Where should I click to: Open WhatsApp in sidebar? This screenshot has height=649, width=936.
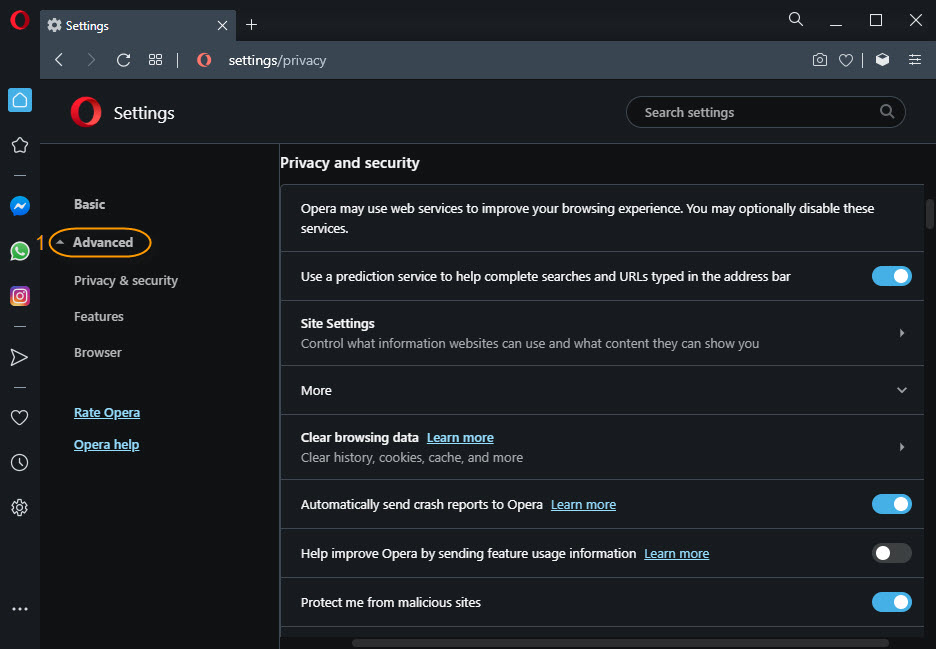20,251
